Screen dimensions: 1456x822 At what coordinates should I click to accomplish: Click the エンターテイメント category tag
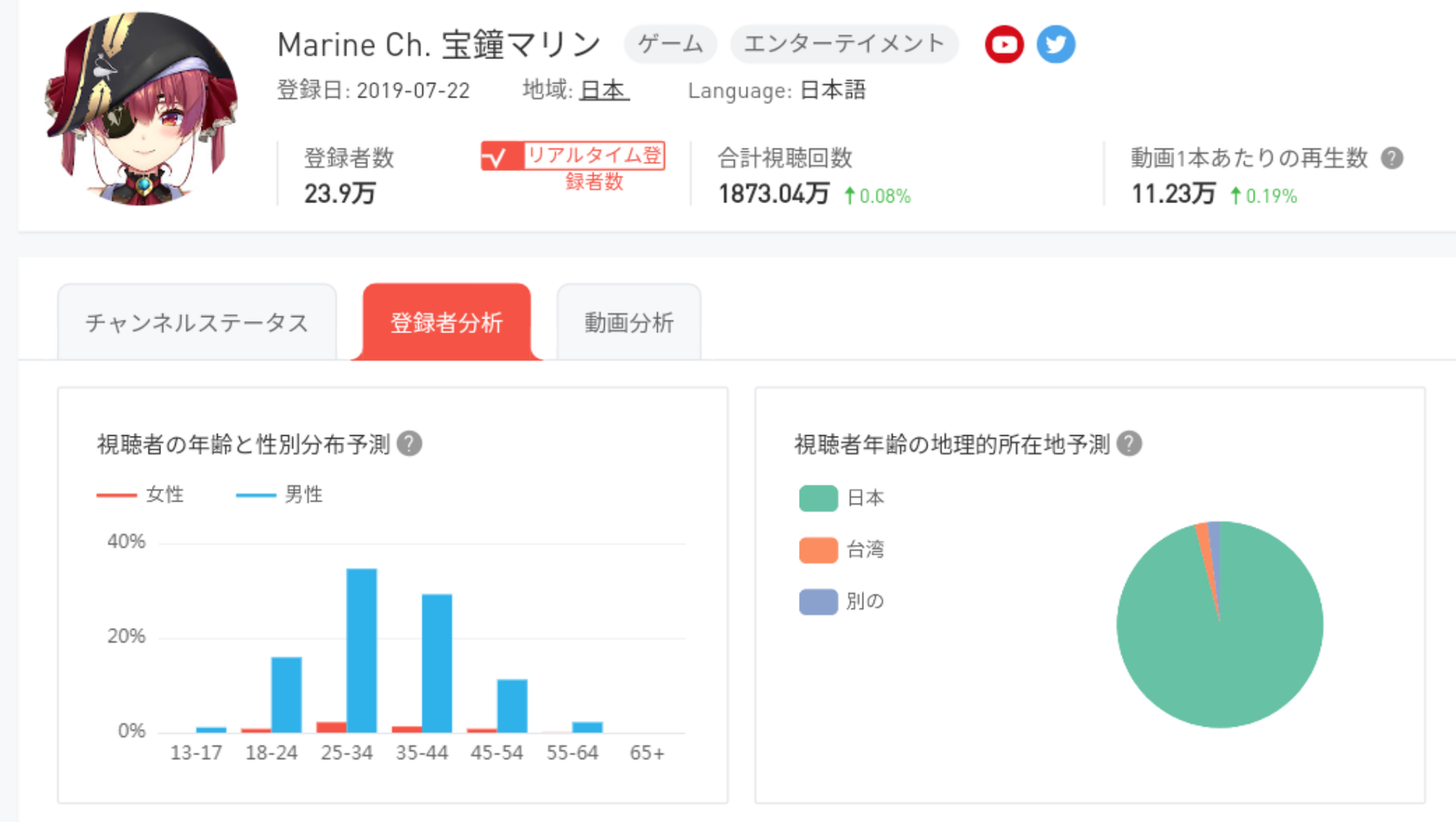point(844,44)
